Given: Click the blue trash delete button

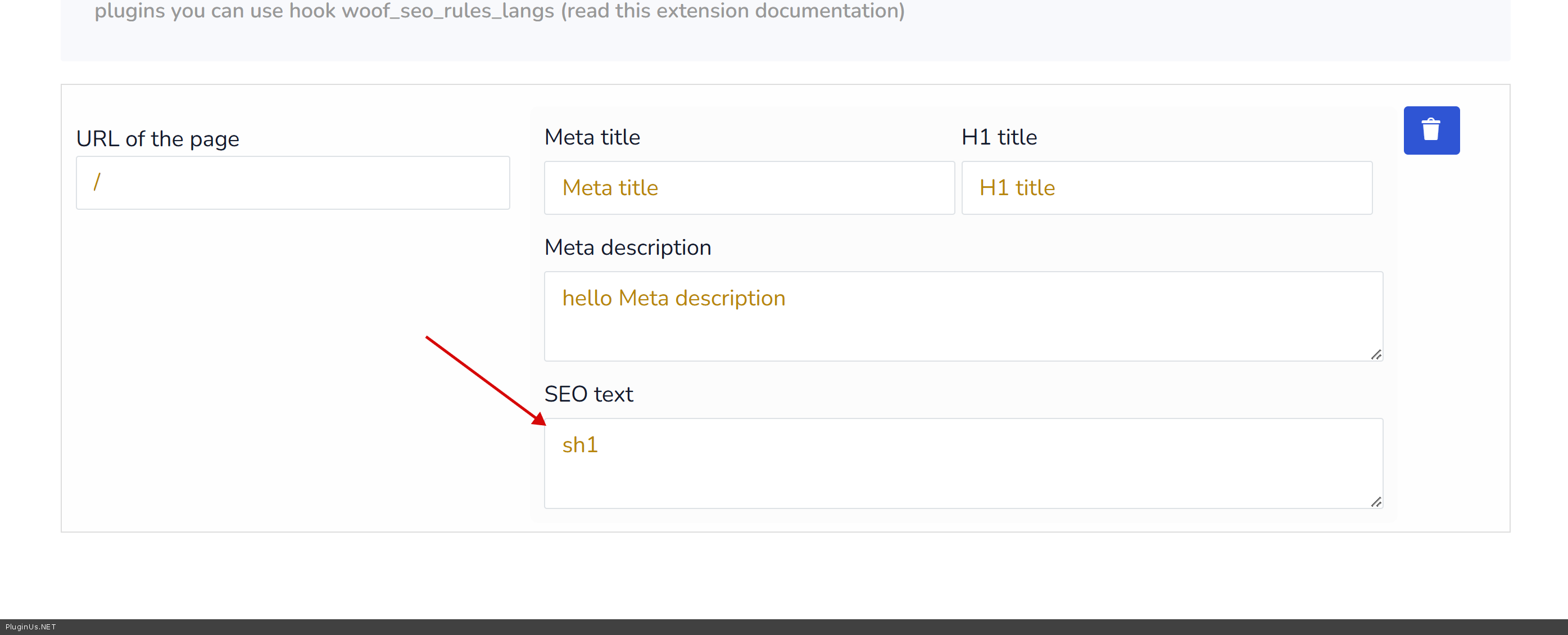Looking at the screenshot, I should coord(1430,130).
